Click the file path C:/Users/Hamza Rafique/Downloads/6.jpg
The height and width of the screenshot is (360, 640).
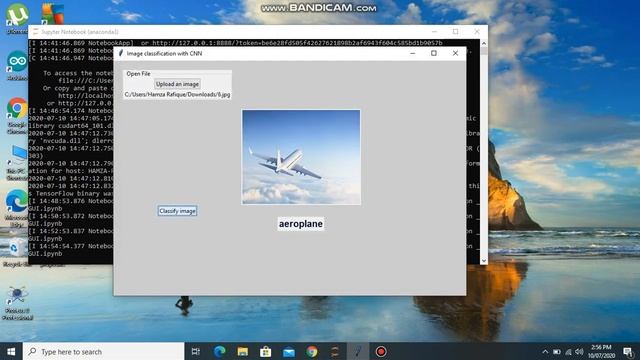pyautogui.click(x=178, y=94)
